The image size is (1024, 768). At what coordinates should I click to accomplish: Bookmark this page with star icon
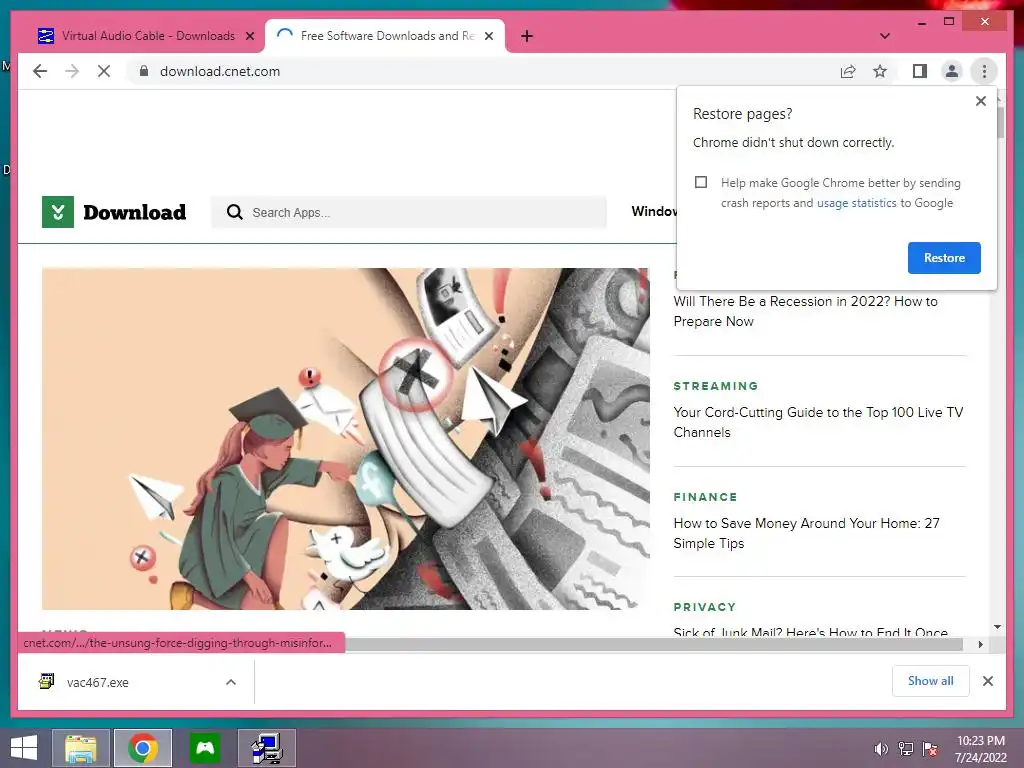[x=880, y=71]
